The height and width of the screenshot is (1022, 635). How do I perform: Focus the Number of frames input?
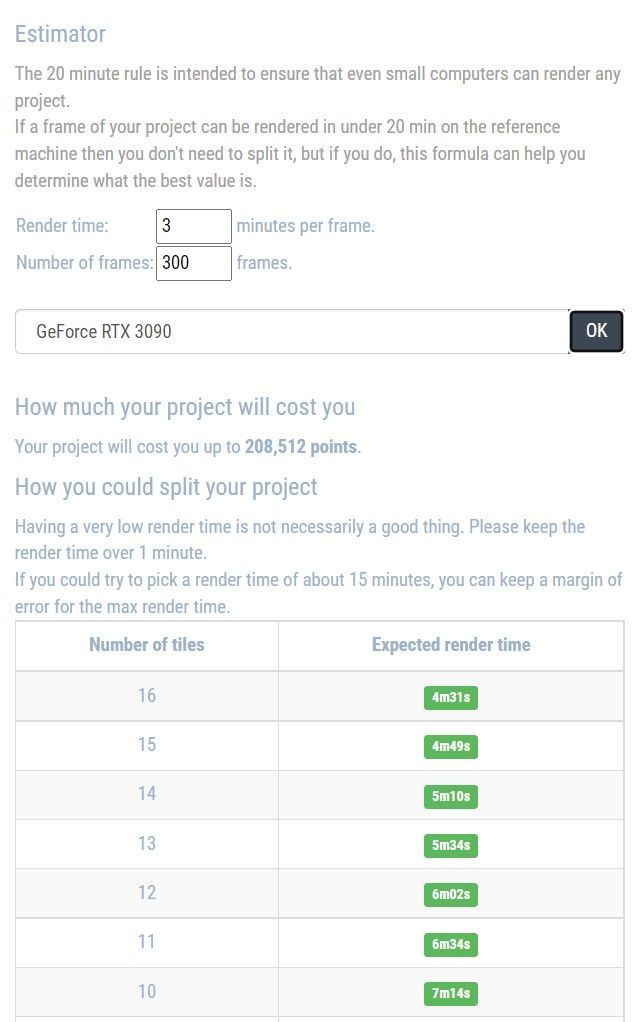[x=194, y=263]
